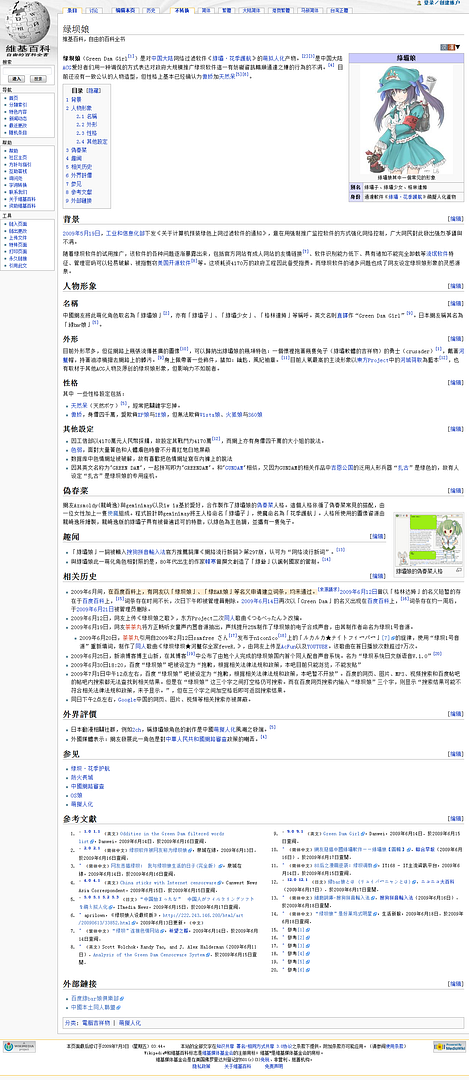
Task: Open the 萌擬人化 category link at bottom
Action: click(x=129, y=1024)
